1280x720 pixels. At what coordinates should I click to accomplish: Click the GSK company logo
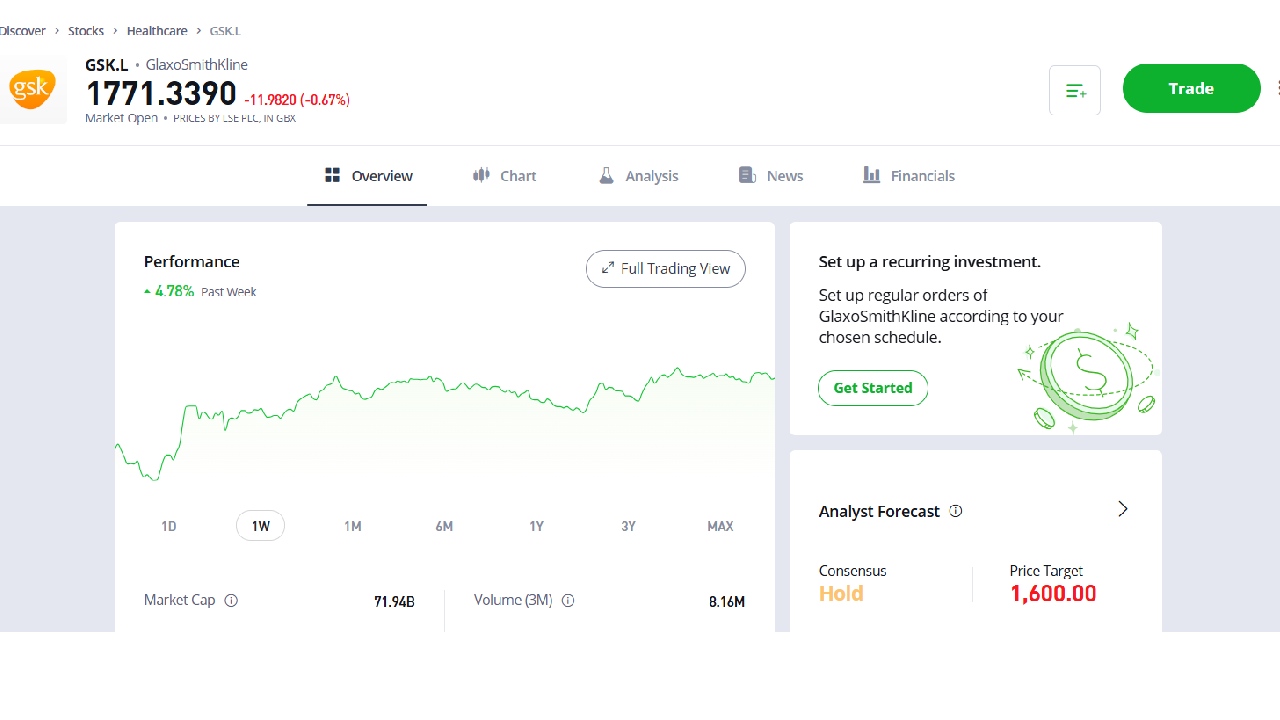click(32, 90)
